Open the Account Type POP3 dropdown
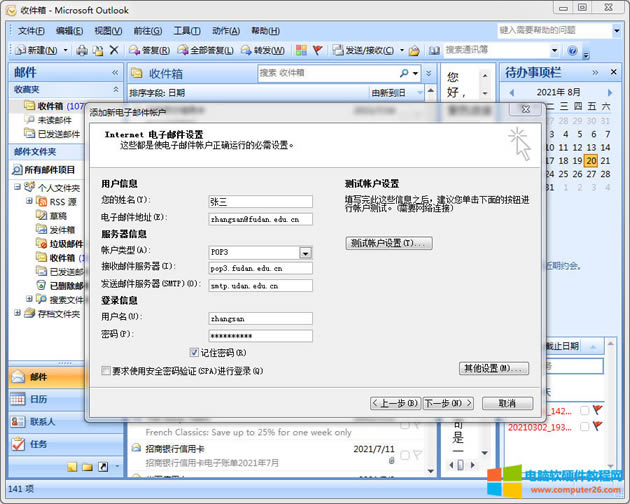 [x=305, y=253]
